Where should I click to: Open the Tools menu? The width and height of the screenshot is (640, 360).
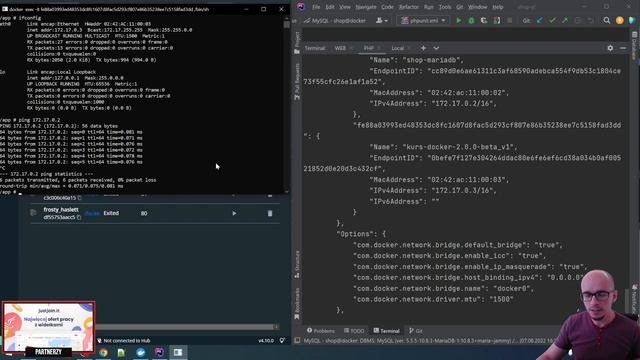[x=445, y=7]
